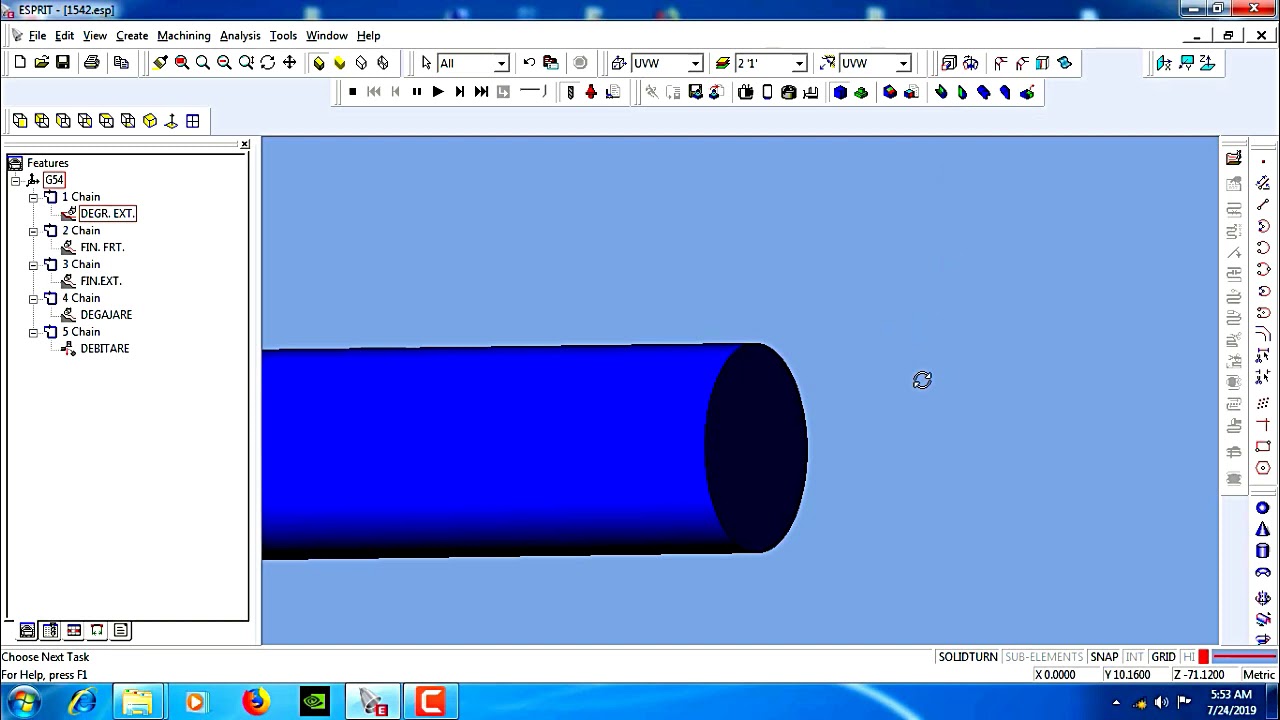Open the first UVW work plane dropdown
1280x720 pixels.
(x=695, y=64)
